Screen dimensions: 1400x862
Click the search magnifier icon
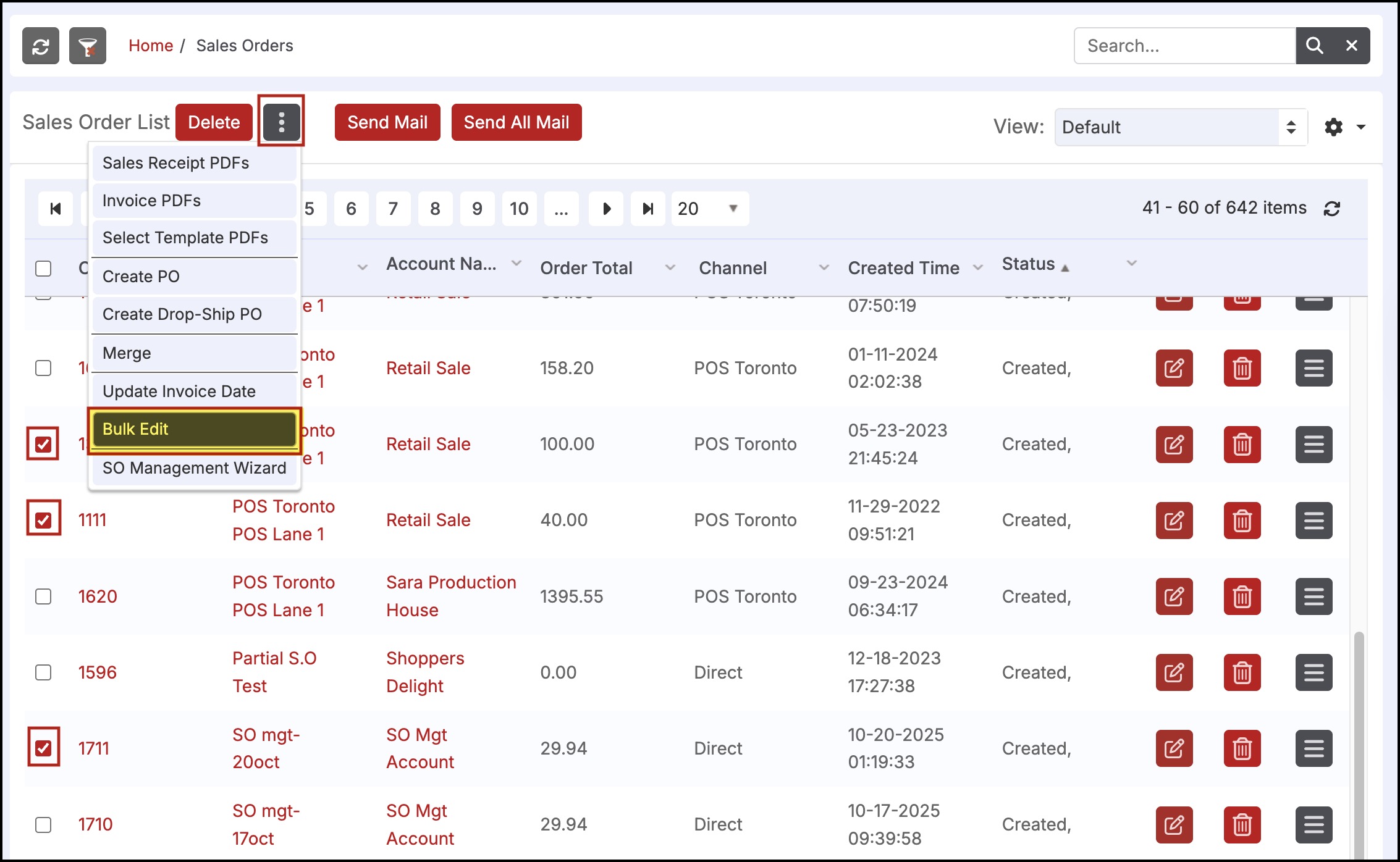point(1314,46)
